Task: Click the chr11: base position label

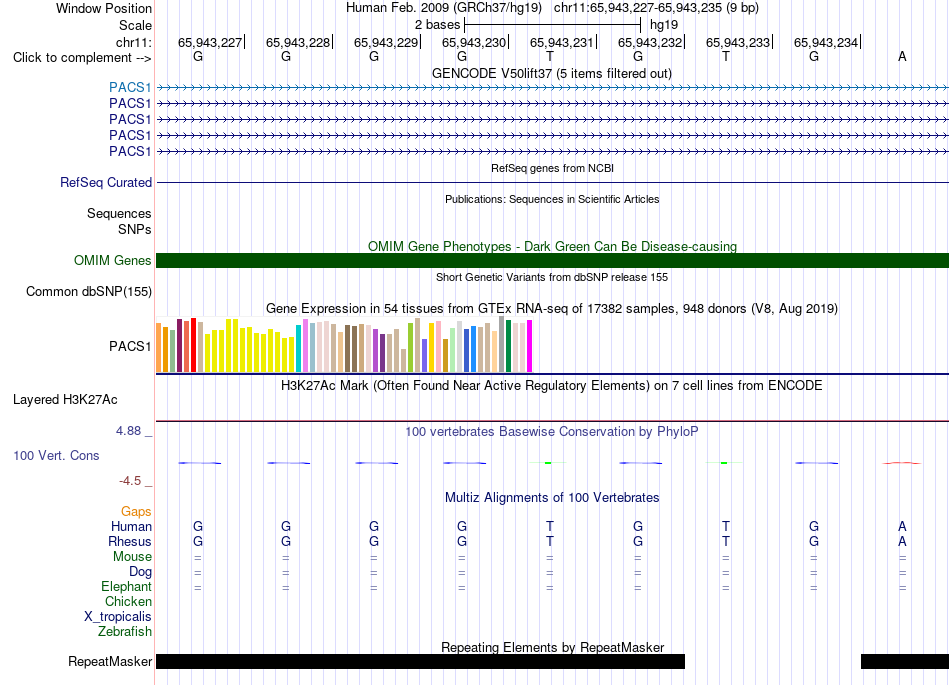Action: click(134, 42)
